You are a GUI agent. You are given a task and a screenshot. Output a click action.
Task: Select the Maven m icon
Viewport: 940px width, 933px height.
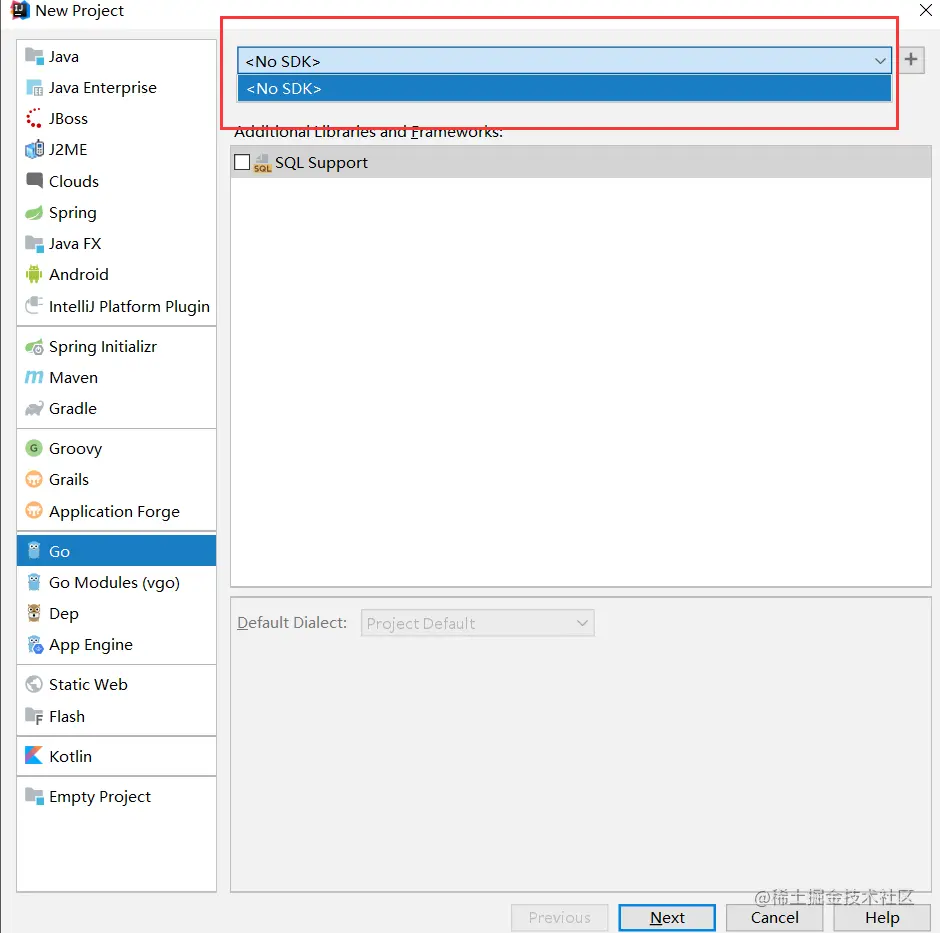[x=34, y=378]
